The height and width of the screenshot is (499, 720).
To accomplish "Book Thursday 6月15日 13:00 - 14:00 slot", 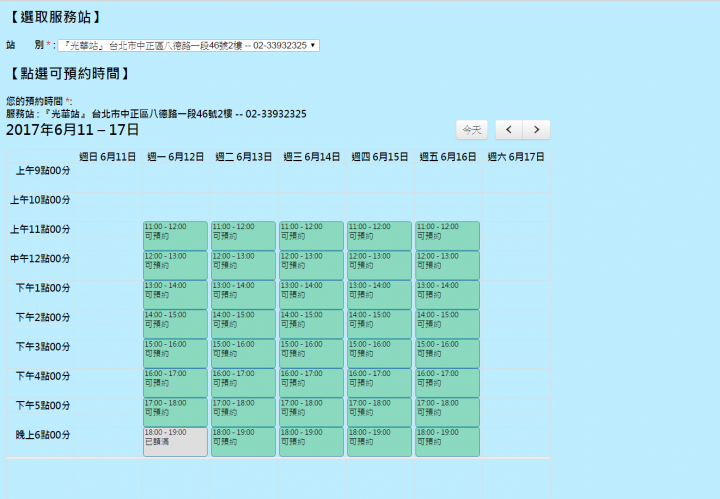I will coord(379,295).
